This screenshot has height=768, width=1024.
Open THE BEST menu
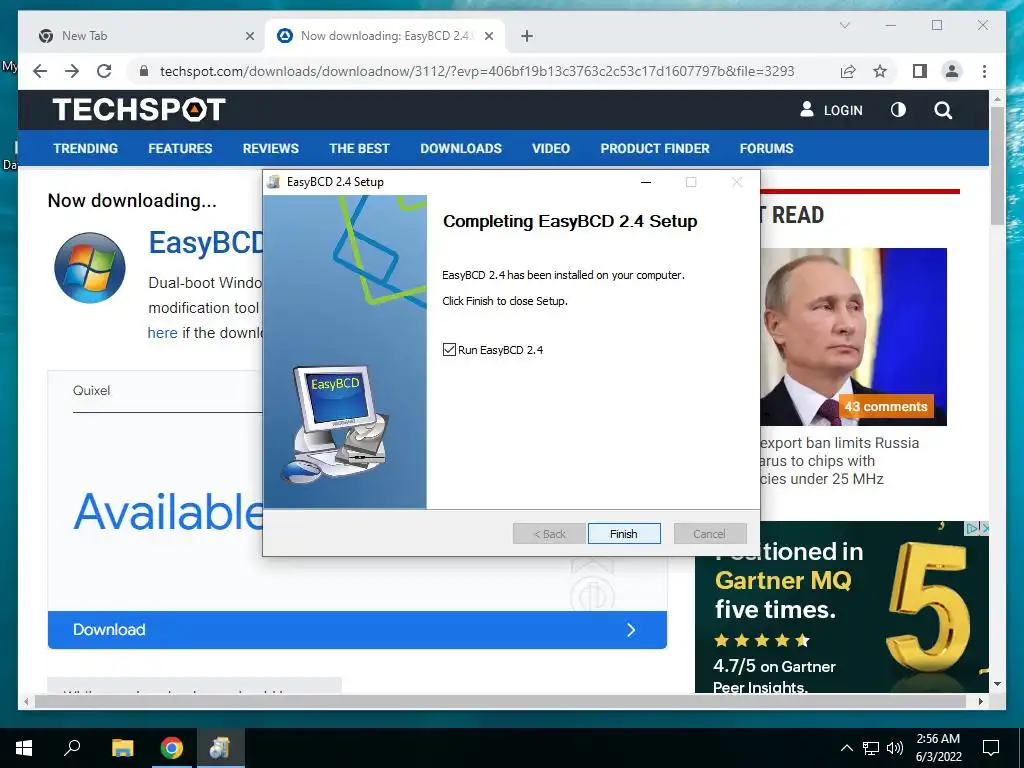click(x=359, y=148)
